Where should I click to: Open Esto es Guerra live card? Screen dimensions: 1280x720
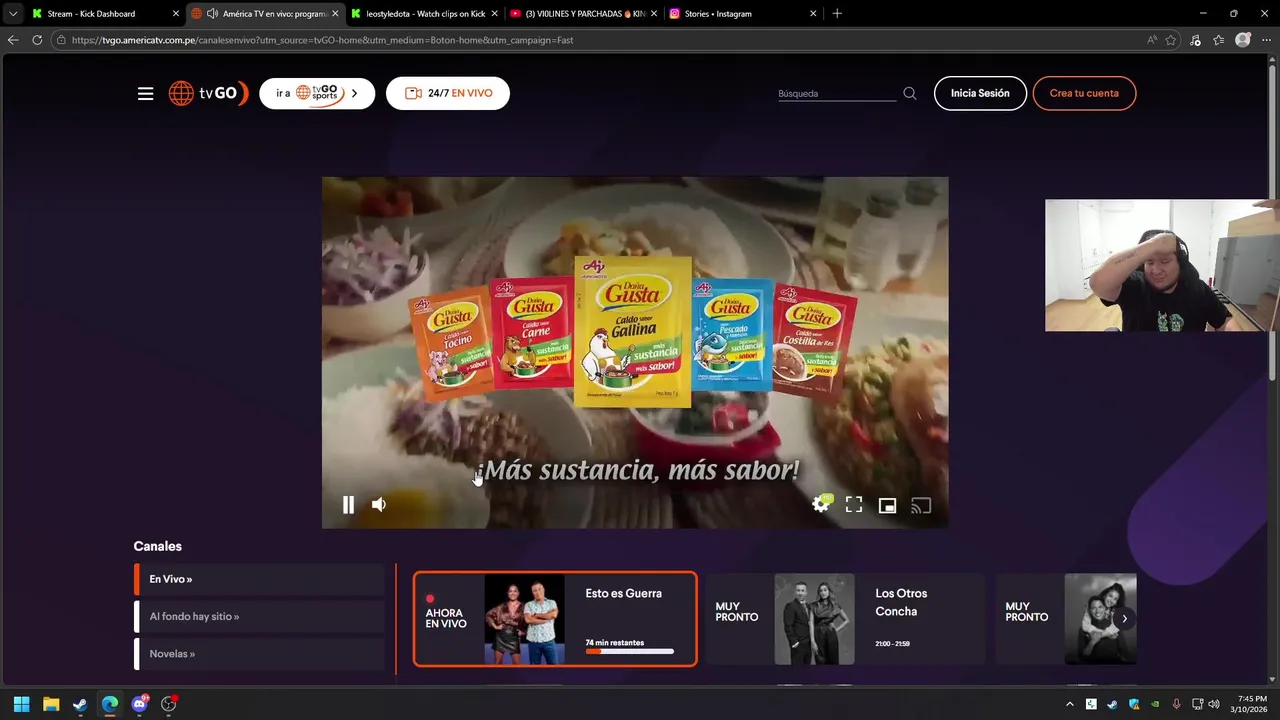(x=555, y=619)
